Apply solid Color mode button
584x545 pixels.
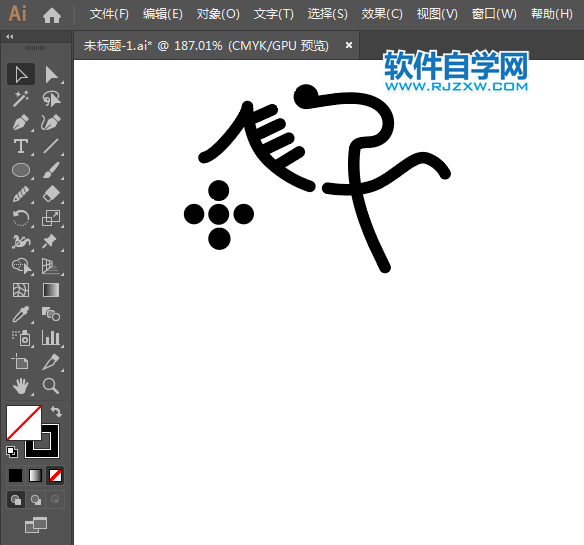(16, 475)
